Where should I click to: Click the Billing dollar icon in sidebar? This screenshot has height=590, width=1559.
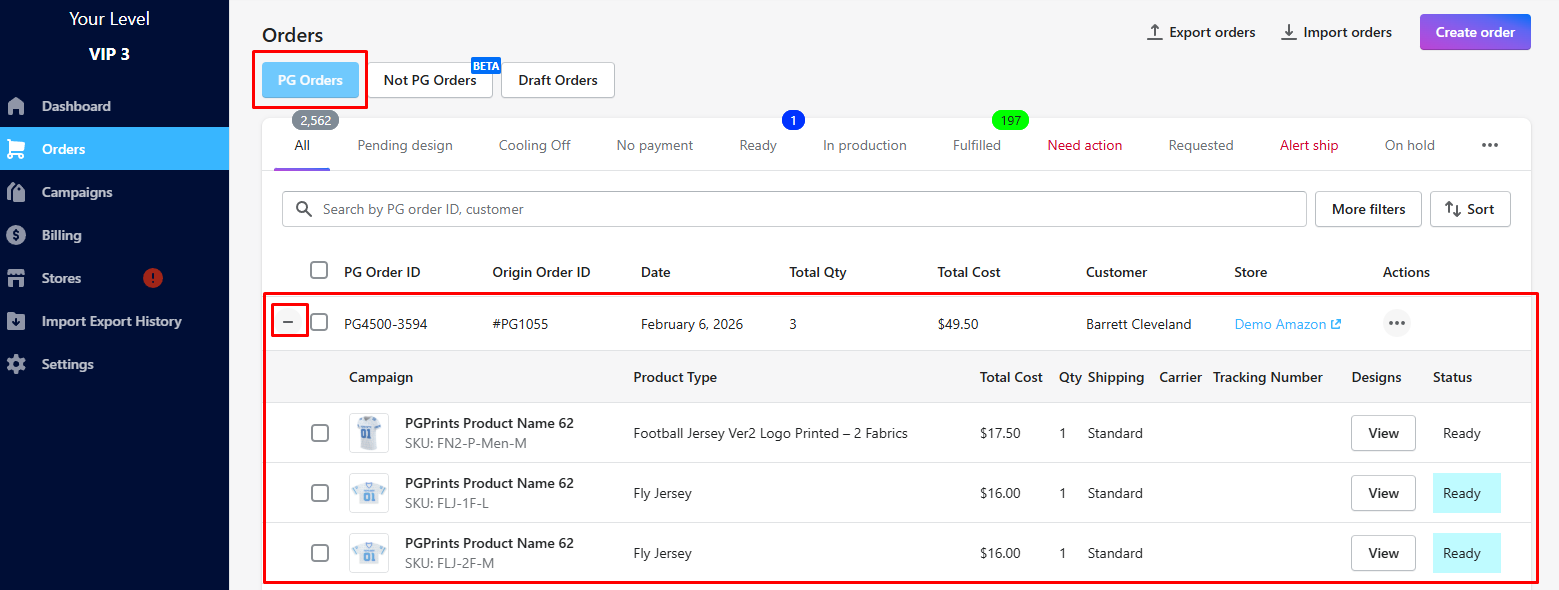tap(16, 235)
